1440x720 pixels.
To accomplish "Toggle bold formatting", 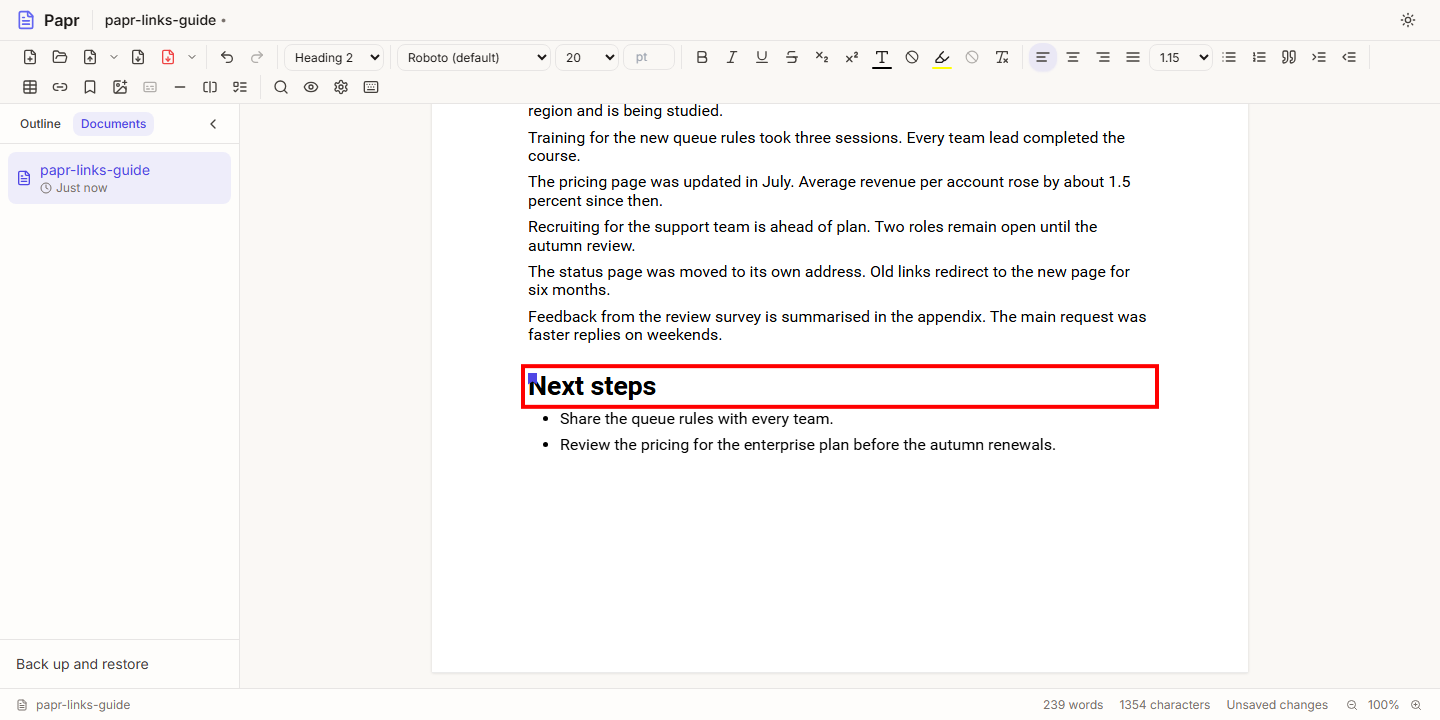I will click(702, 57).
